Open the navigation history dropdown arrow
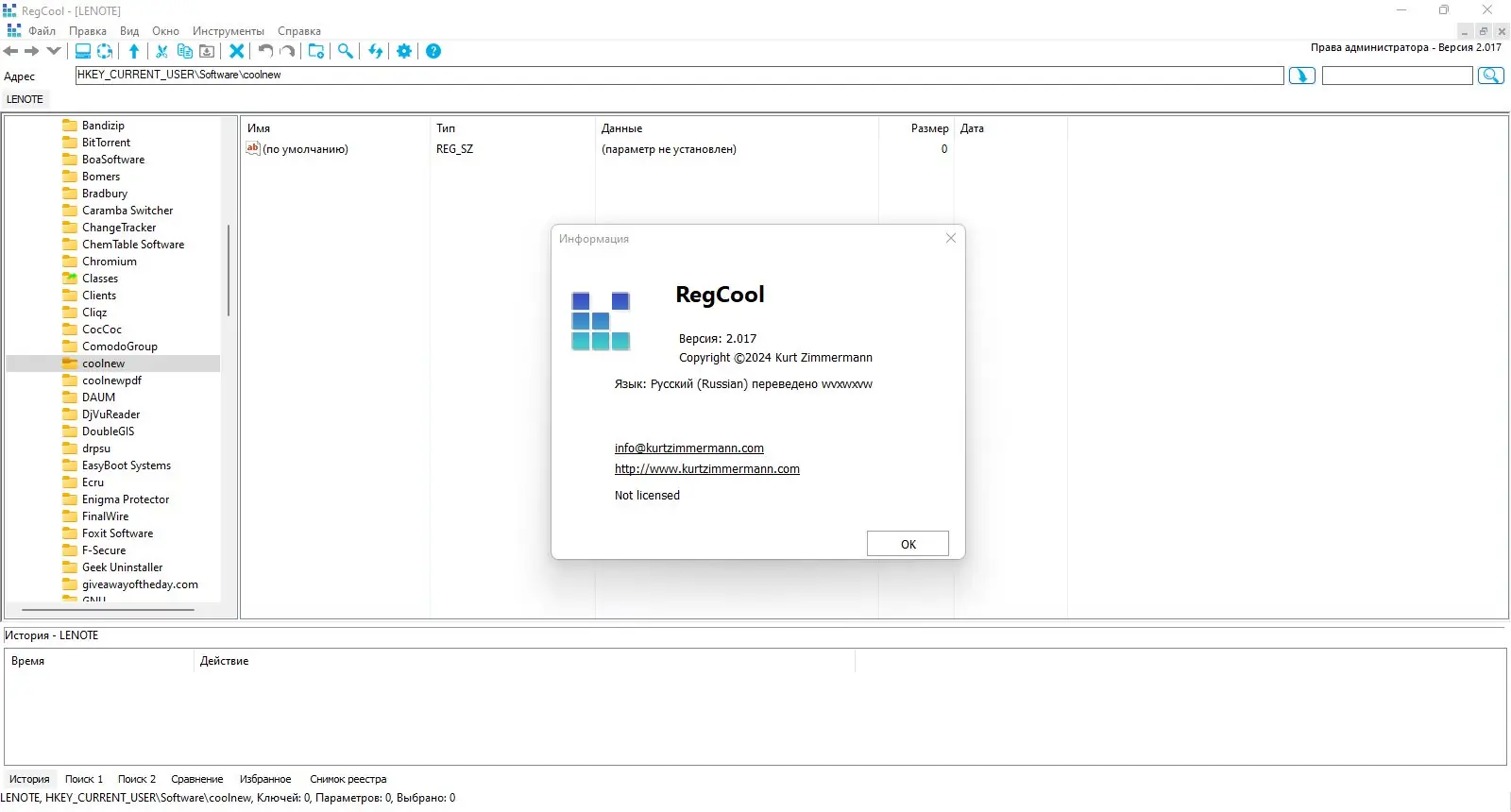The height and width of the screenshot is (812, 1511). pyautogui.click(x=53, y=51)
